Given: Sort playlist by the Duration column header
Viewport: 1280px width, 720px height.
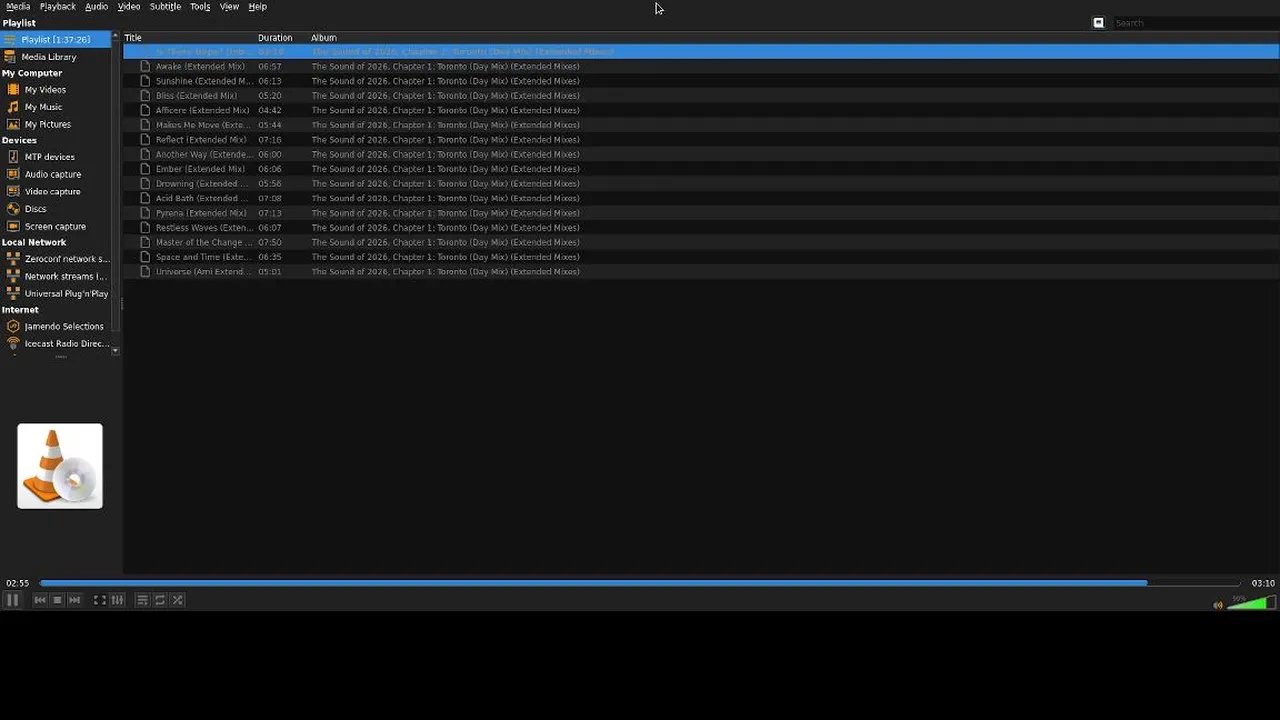Looking at the screenshot, I should click(282, 38).
